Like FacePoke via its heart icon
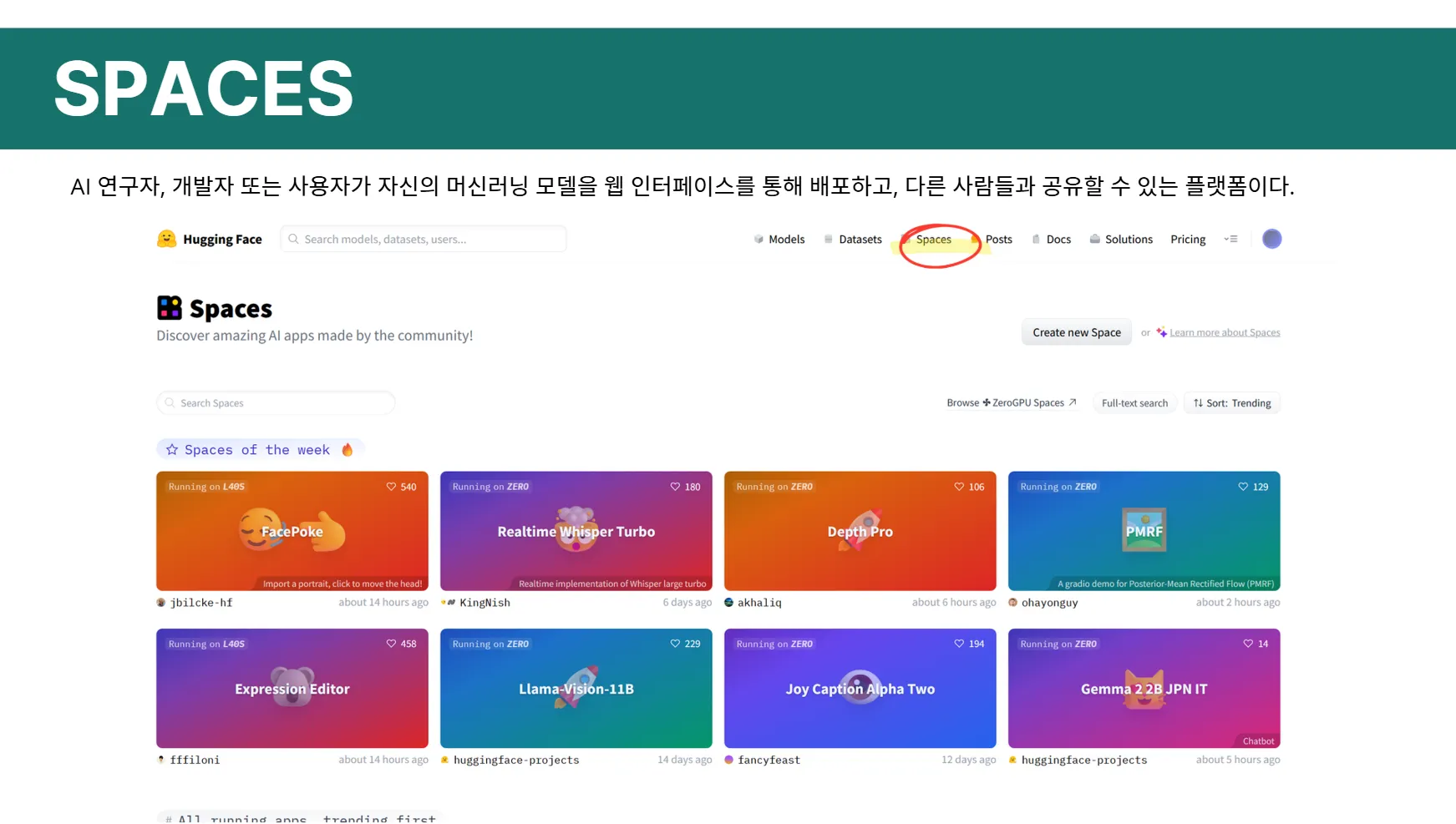This screenshot has width=1456, height=824. tap(391, 487)
